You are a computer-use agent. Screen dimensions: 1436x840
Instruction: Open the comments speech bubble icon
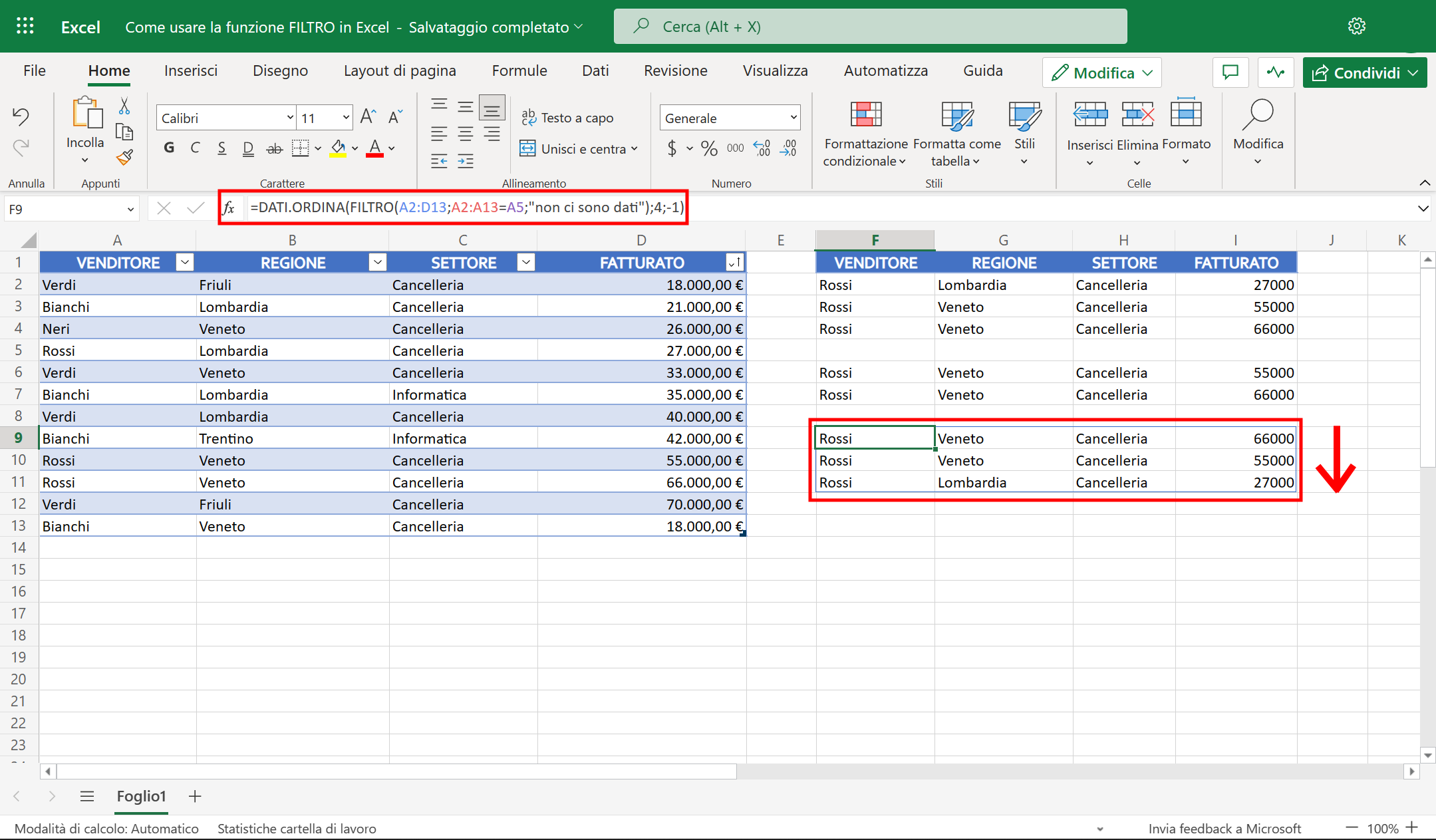pos(1230,72)
